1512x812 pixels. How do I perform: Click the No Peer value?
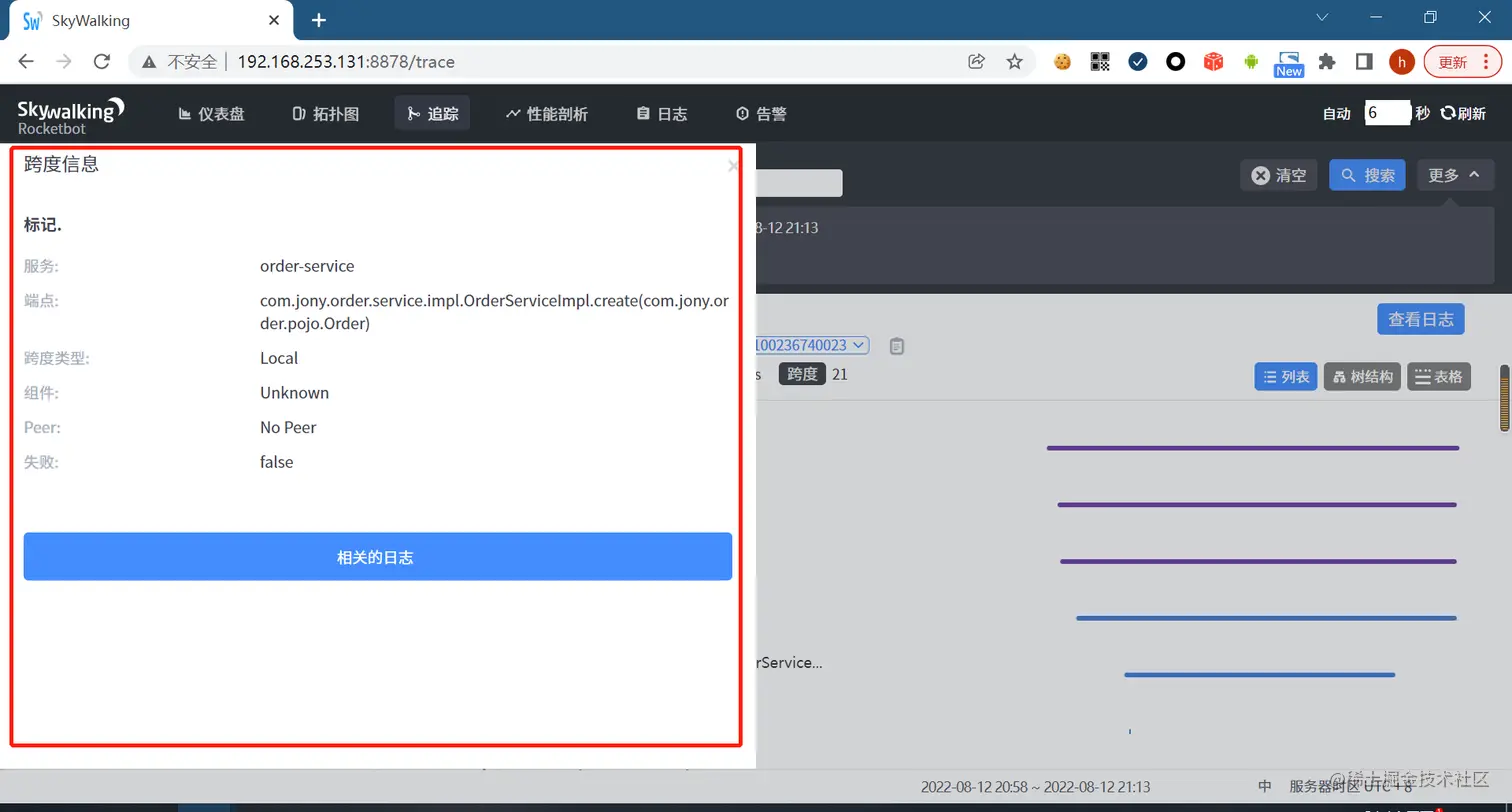click(x=288, y=427)
